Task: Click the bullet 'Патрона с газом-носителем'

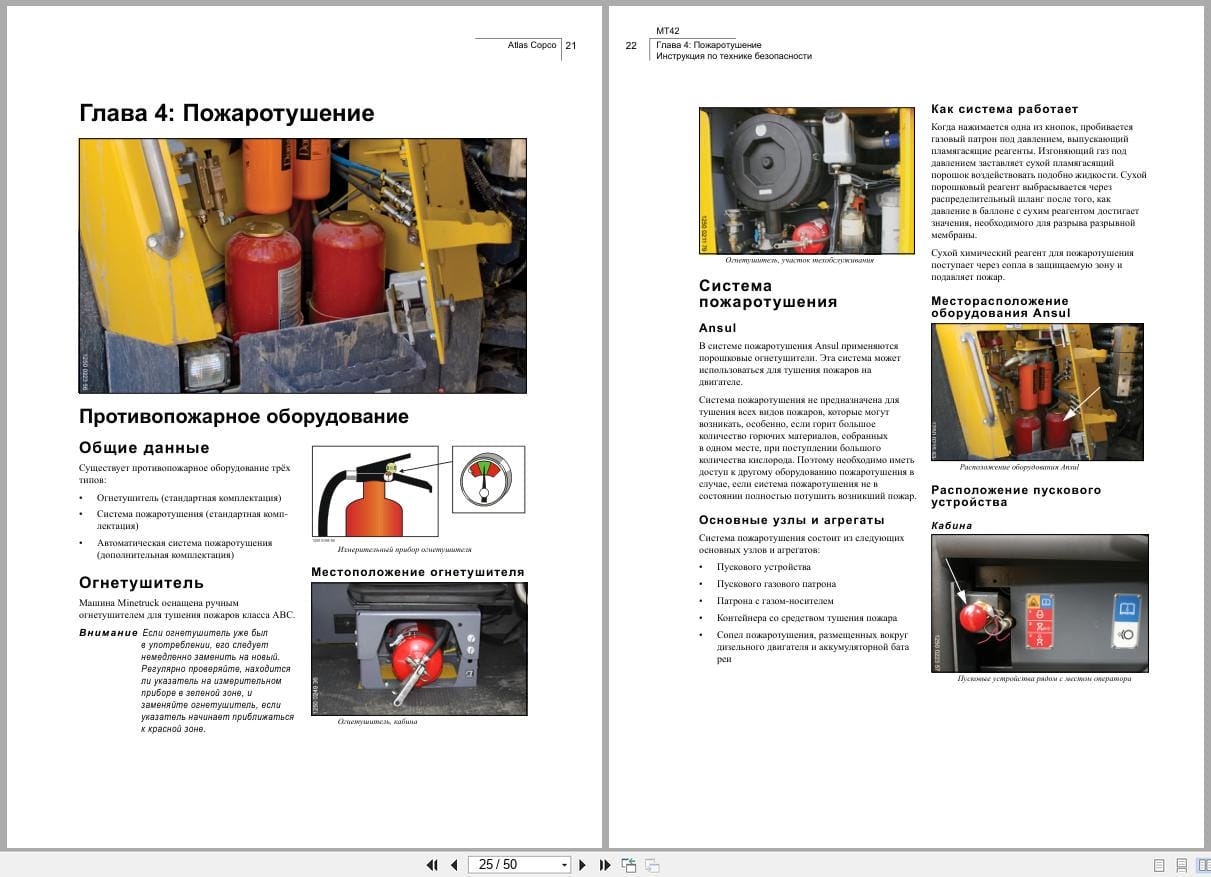Action: 775,601
